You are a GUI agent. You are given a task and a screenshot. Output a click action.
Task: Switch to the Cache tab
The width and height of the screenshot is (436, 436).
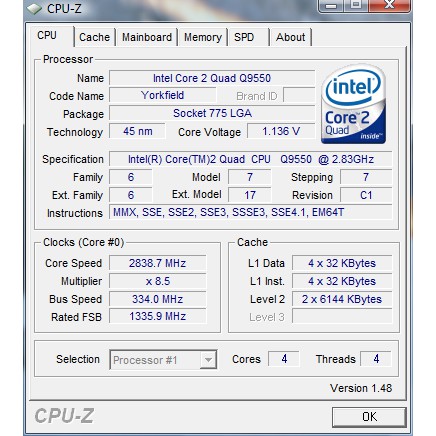click(x=95, y=37)
